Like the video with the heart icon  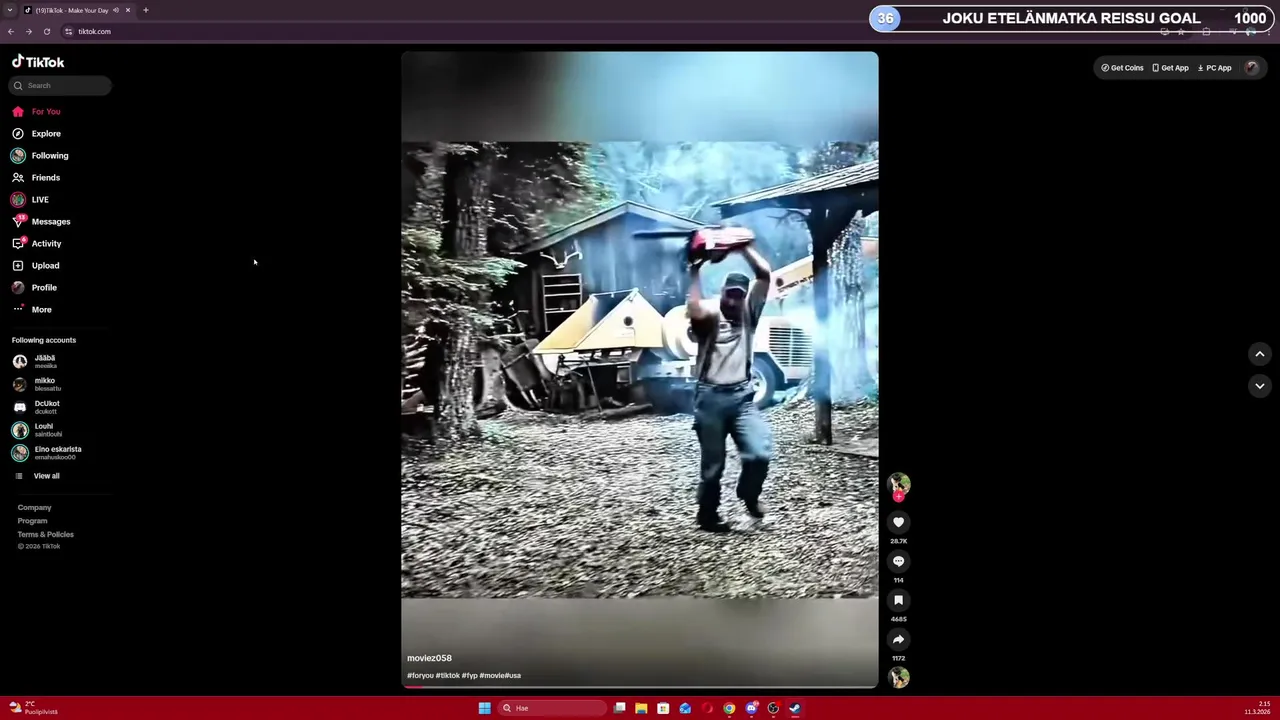[x=898, y=522]
